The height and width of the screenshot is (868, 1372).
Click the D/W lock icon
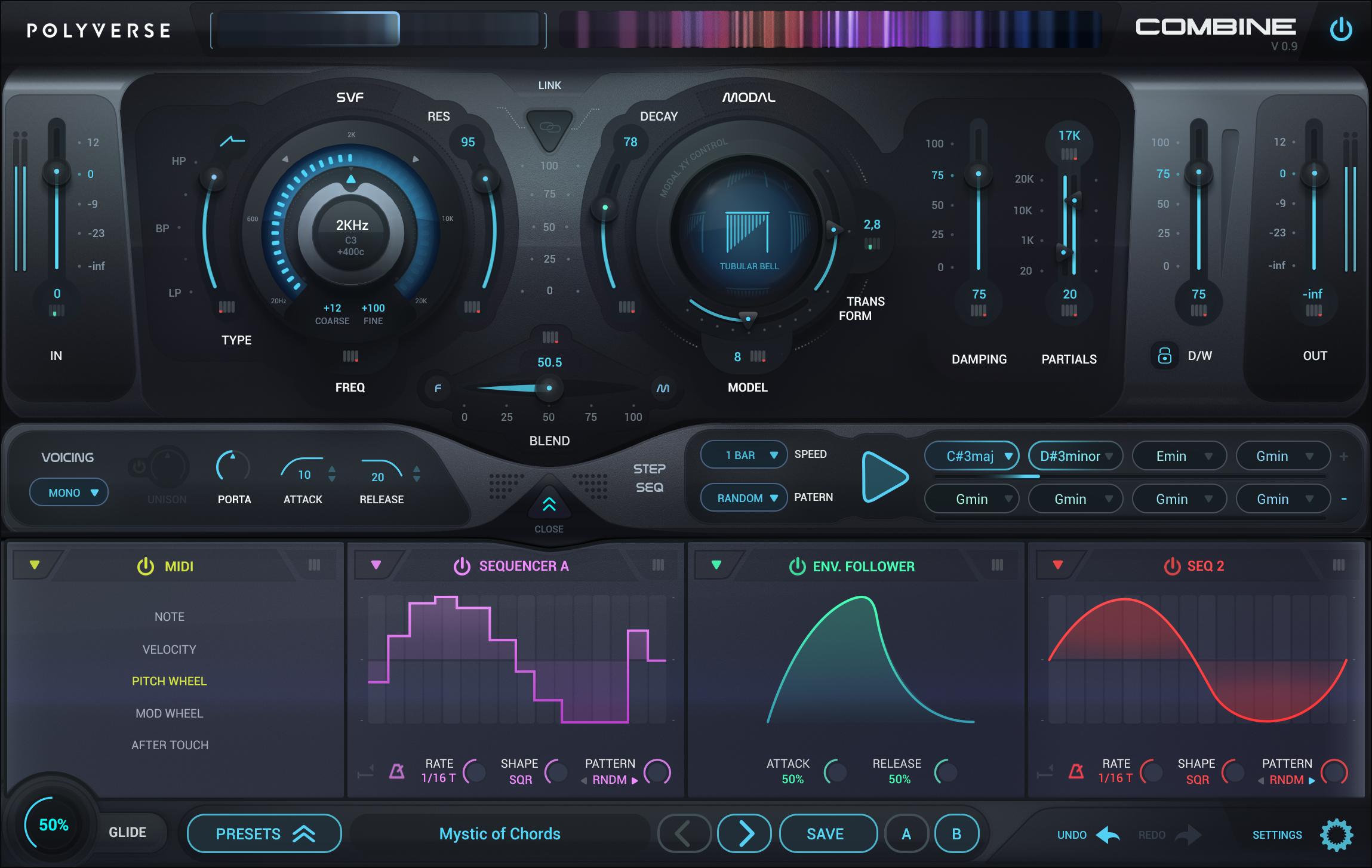click(1164, 356)
